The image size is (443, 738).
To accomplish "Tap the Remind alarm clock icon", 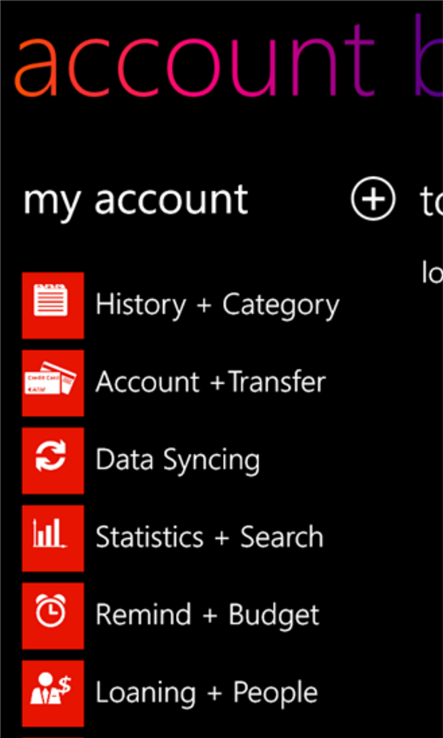I will 53,616.
